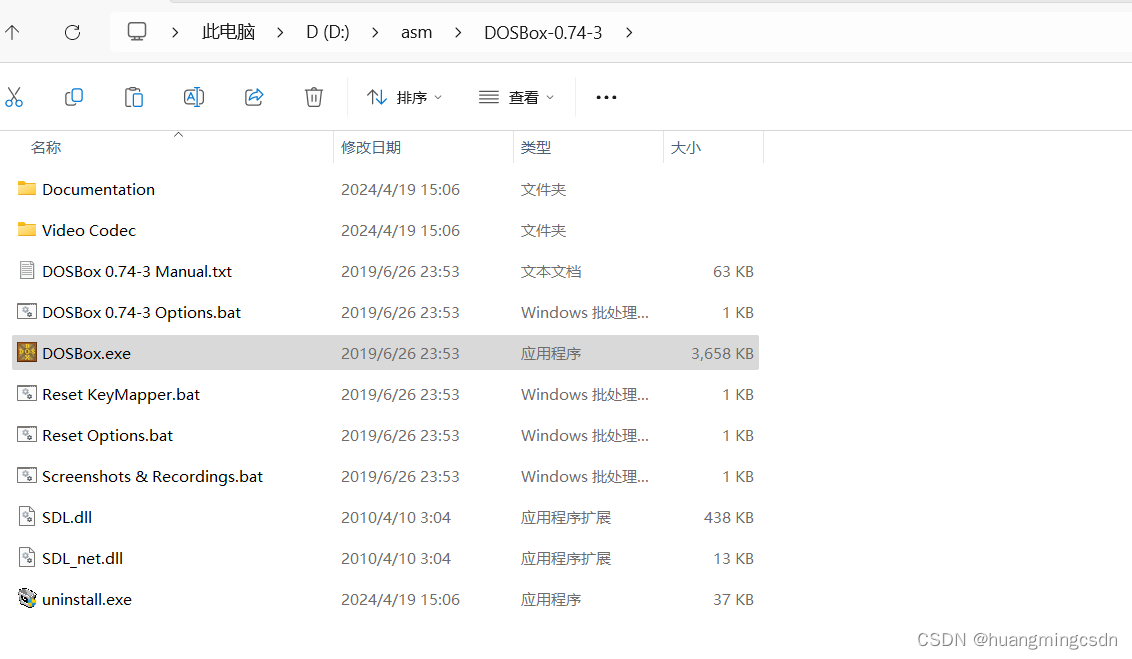Open the 排序 sort dropdown

pyautogui.click(x=404, y=97)
